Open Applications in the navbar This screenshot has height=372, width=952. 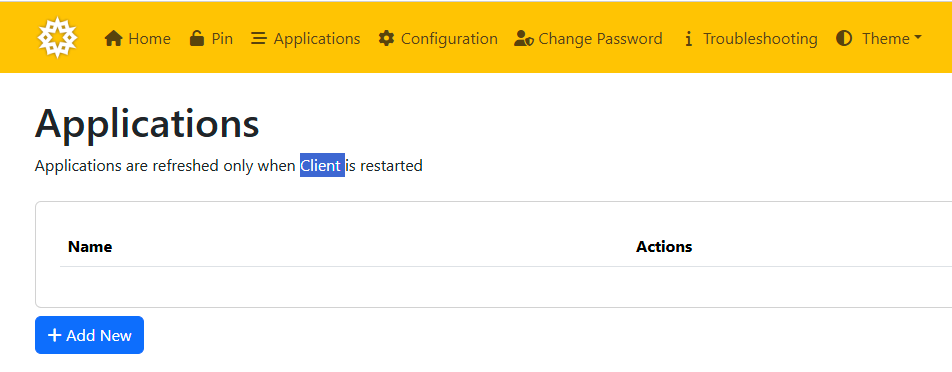pyautogui.click(x=306, y=39)
